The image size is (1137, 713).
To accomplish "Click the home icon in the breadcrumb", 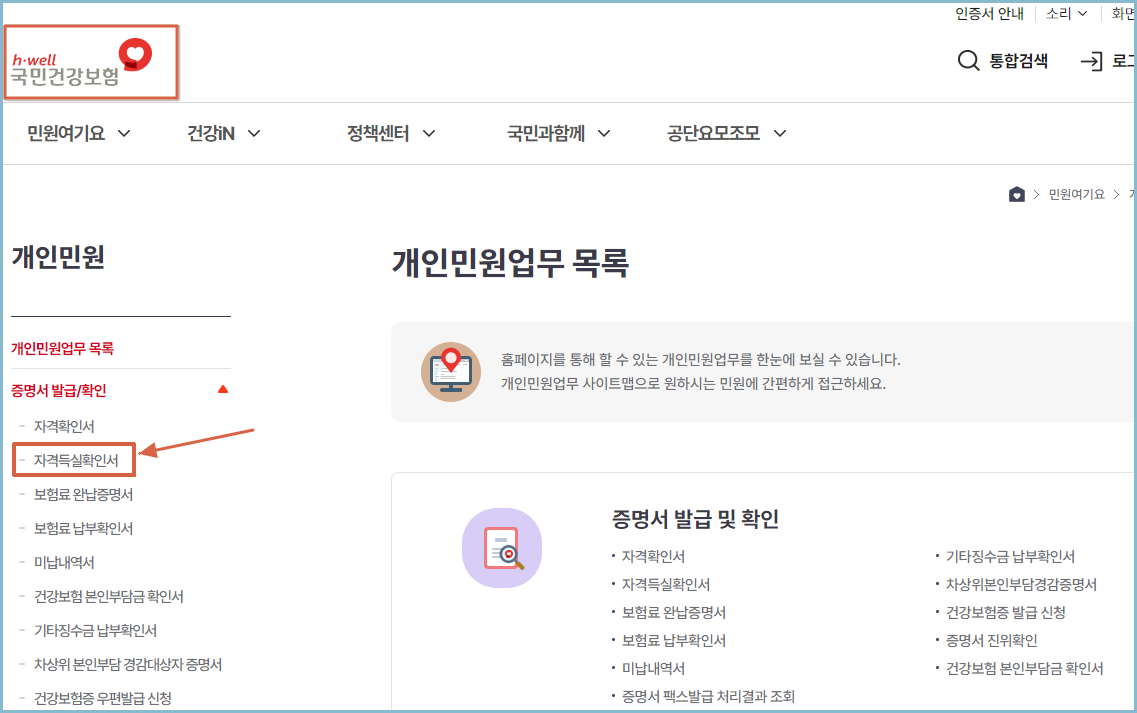I will [x=1017, y=194].
